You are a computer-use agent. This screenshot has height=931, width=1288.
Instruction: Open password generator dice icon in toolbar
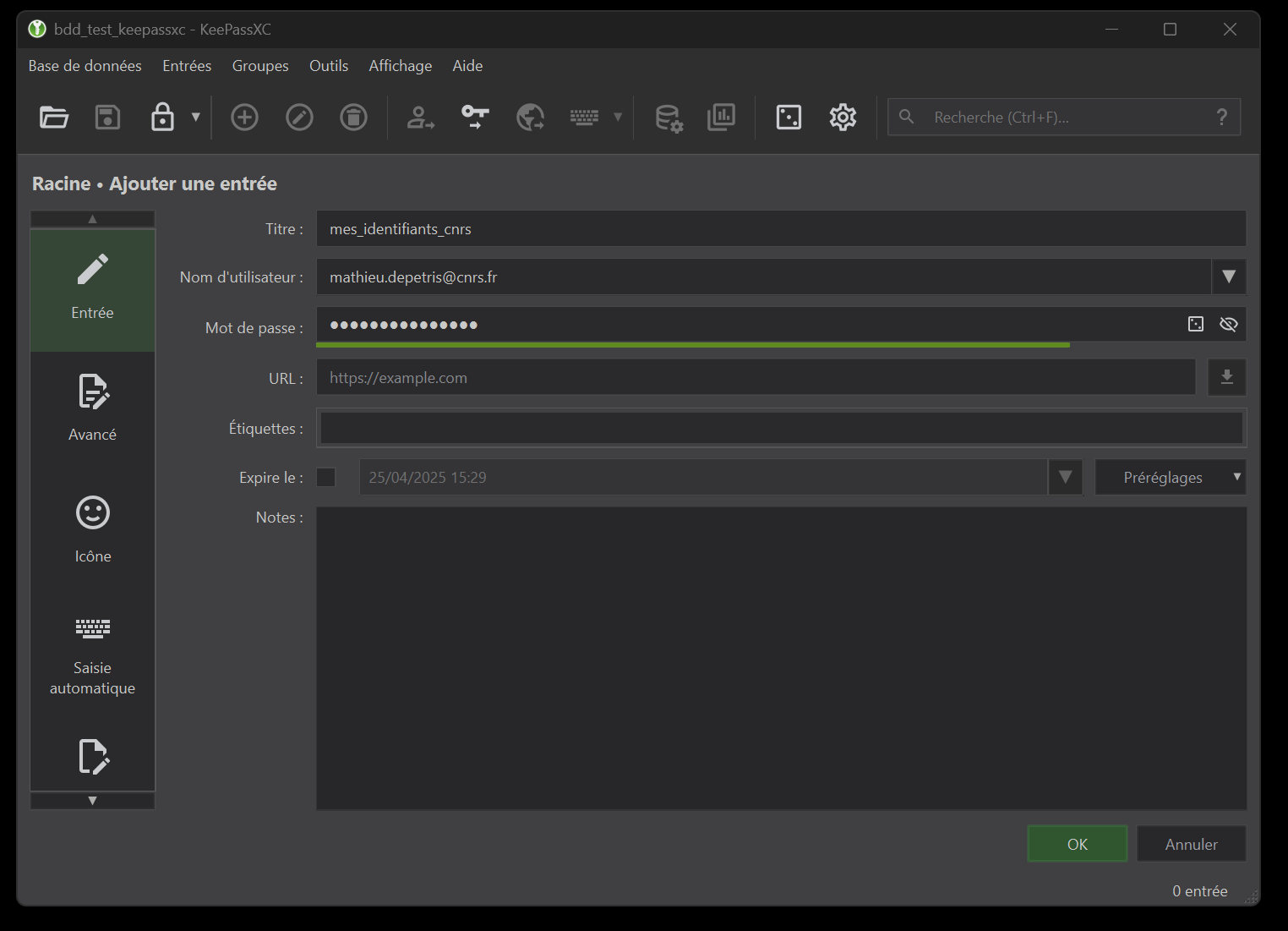(x=789, y=117)
